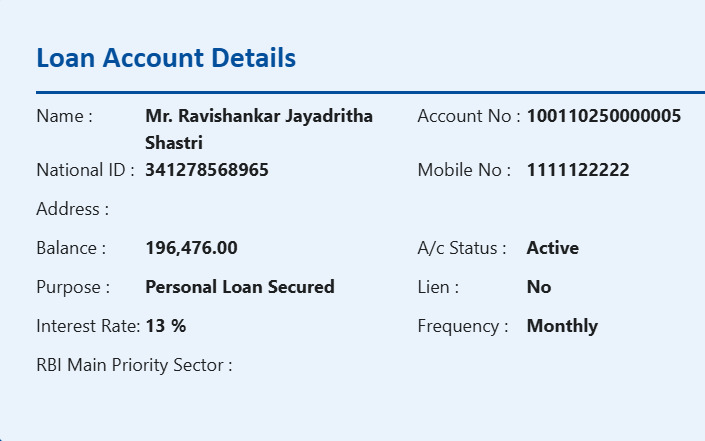Screen dimensions: 705x441
Task: Click the Mobile No label
Action: coord(464,170)
